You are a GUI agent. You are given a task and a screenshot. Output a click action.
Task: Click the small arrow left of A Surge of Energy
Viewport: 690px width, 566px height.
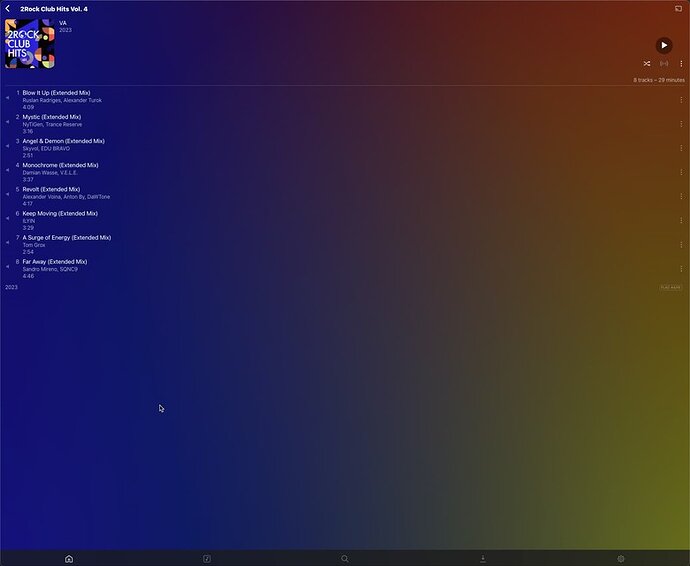click(7, 243)
